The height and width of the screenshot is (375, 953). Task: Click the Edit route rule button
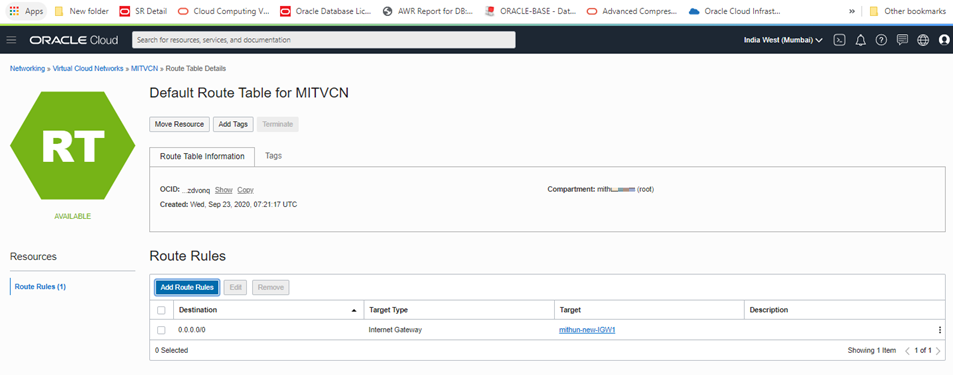[x=235, y=287]
